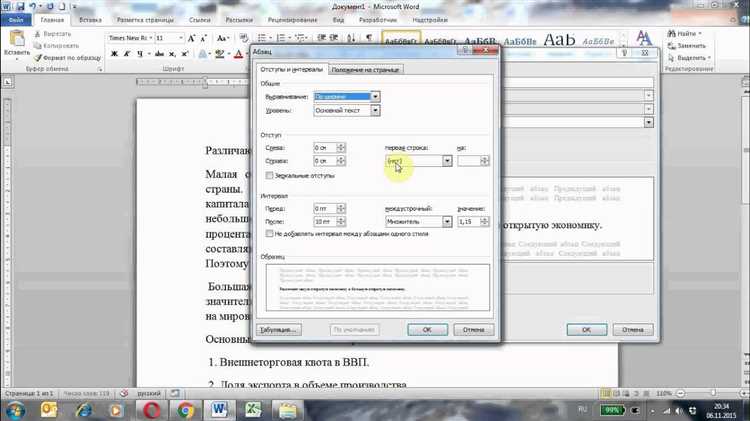
Task: Toggle Strikethrough (abc) formatting
Action: click(159, 54)
